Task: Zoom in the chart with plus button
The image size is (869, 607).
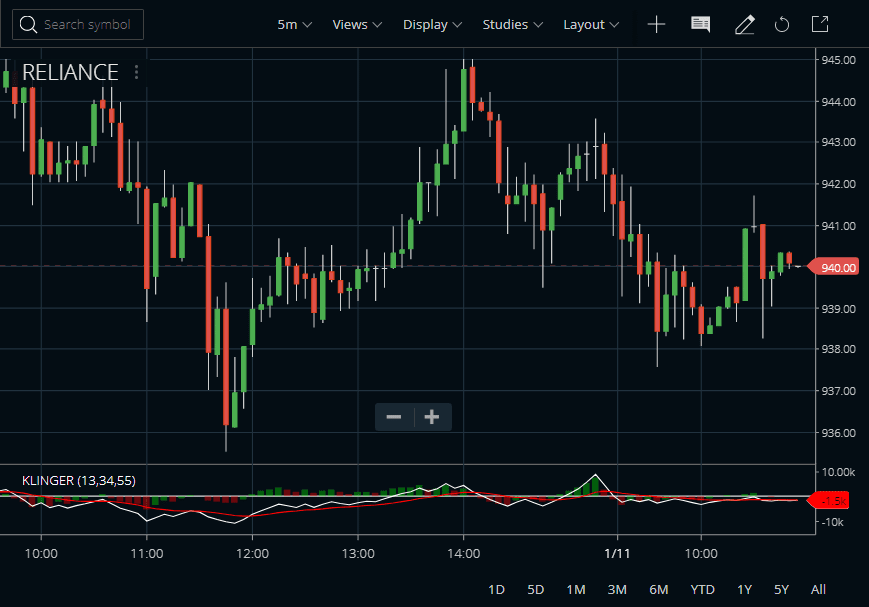Action: [432, 417]
